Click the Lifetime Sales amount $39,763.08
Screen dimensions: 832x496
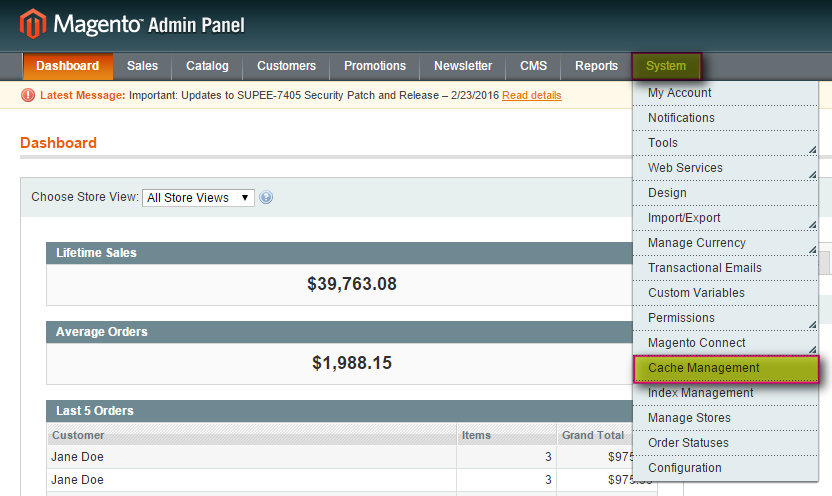[352, 284]
